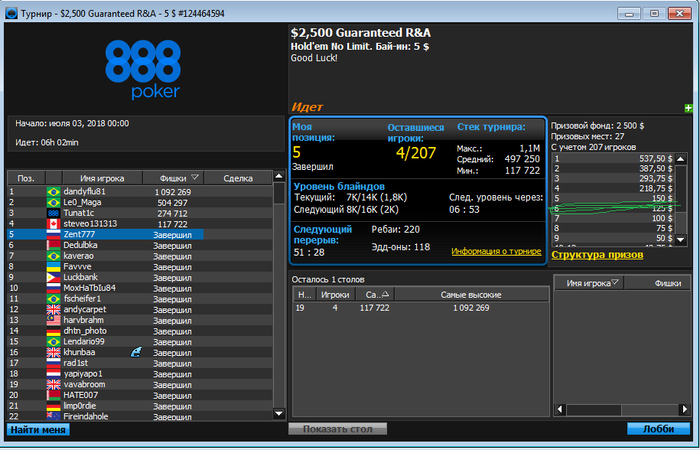Click the Brazil flag next to kaverao
The height and width of the screenshot is (450, 700).
[54, 256]
